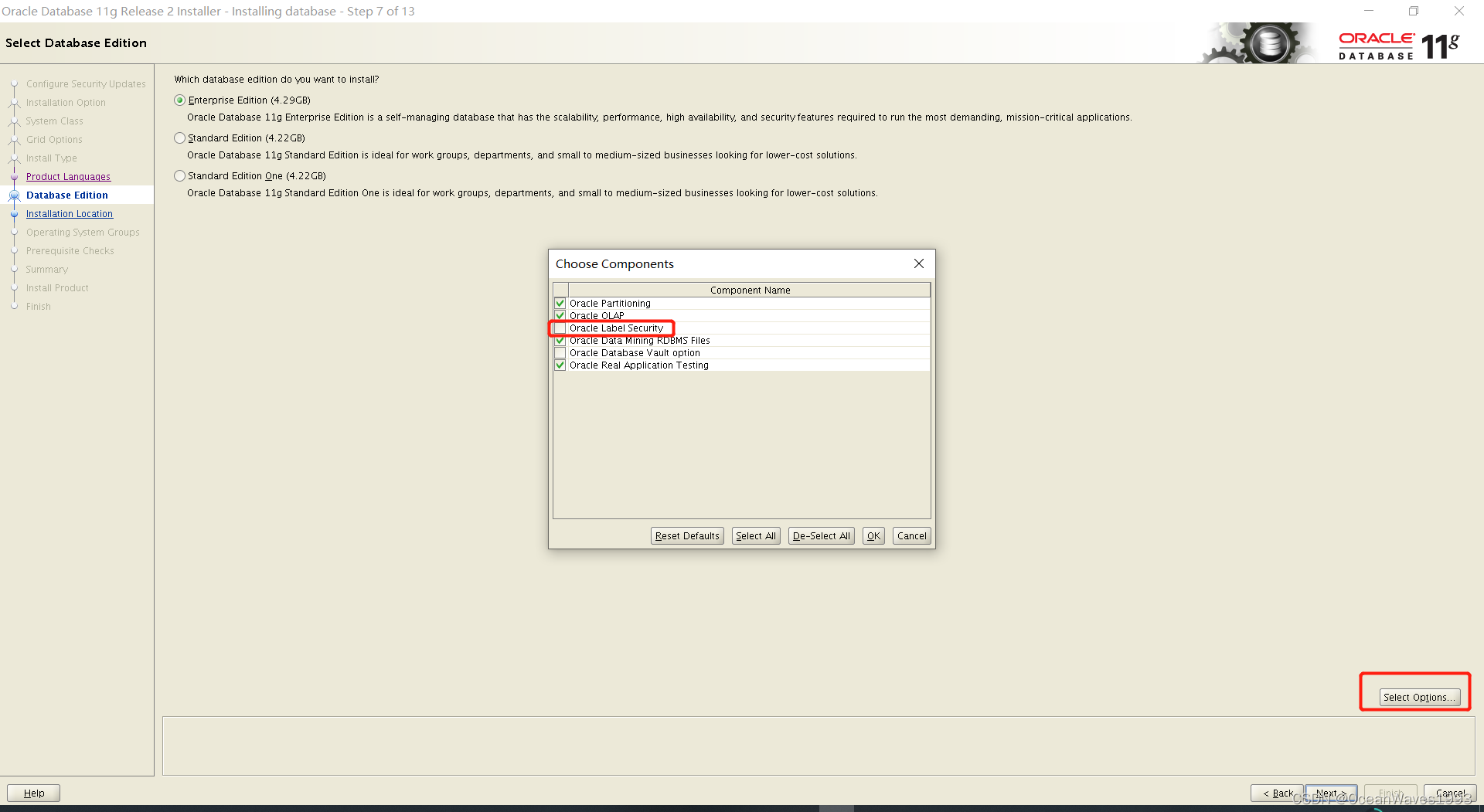Click the Oracle Partitioning row text
The image size is (1484, 812).
tap(610, 304)
